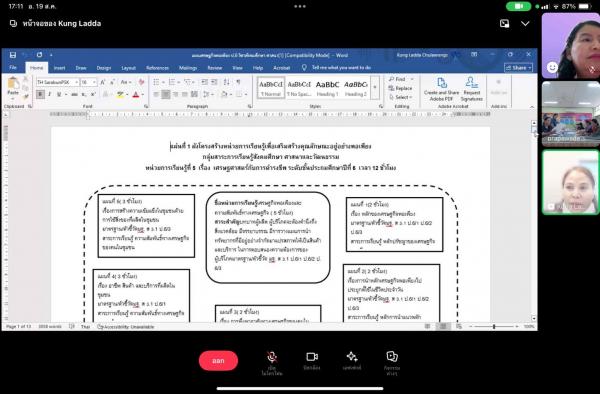Viewport: 600px width, 394px height.
Task: Mute microphone icon in call controls
Action: click(272, 357)
